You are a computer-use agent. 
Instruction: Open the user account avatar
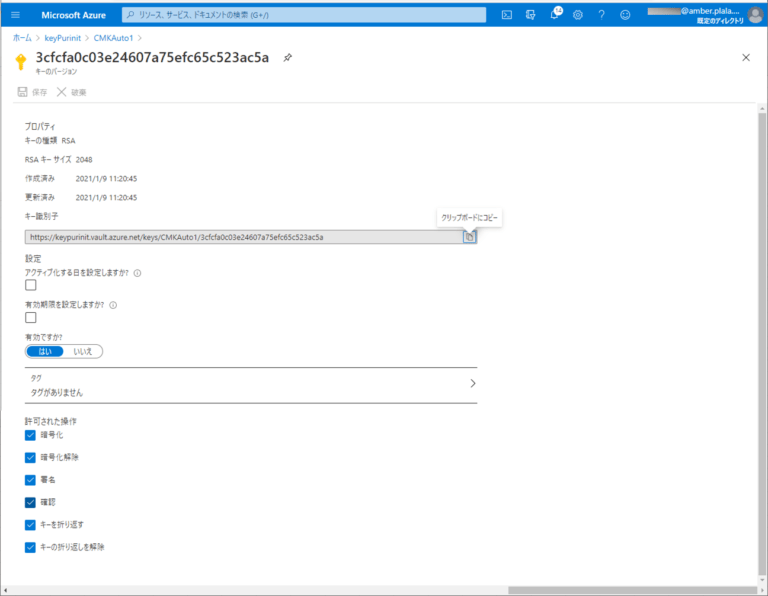(x=755, y=15)
